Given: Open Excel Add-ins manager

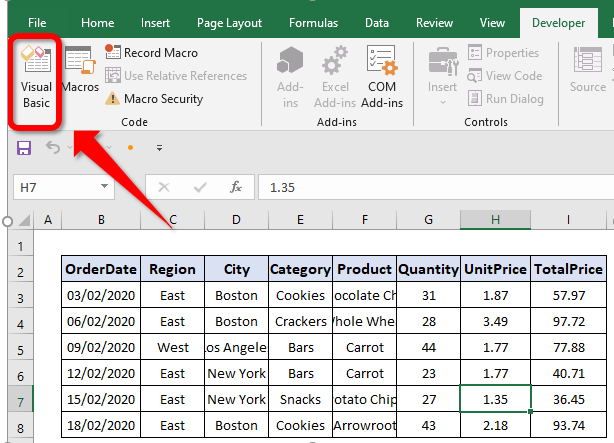Looking at the screenshot, I should pyautogui.click(x=335, y=77).
